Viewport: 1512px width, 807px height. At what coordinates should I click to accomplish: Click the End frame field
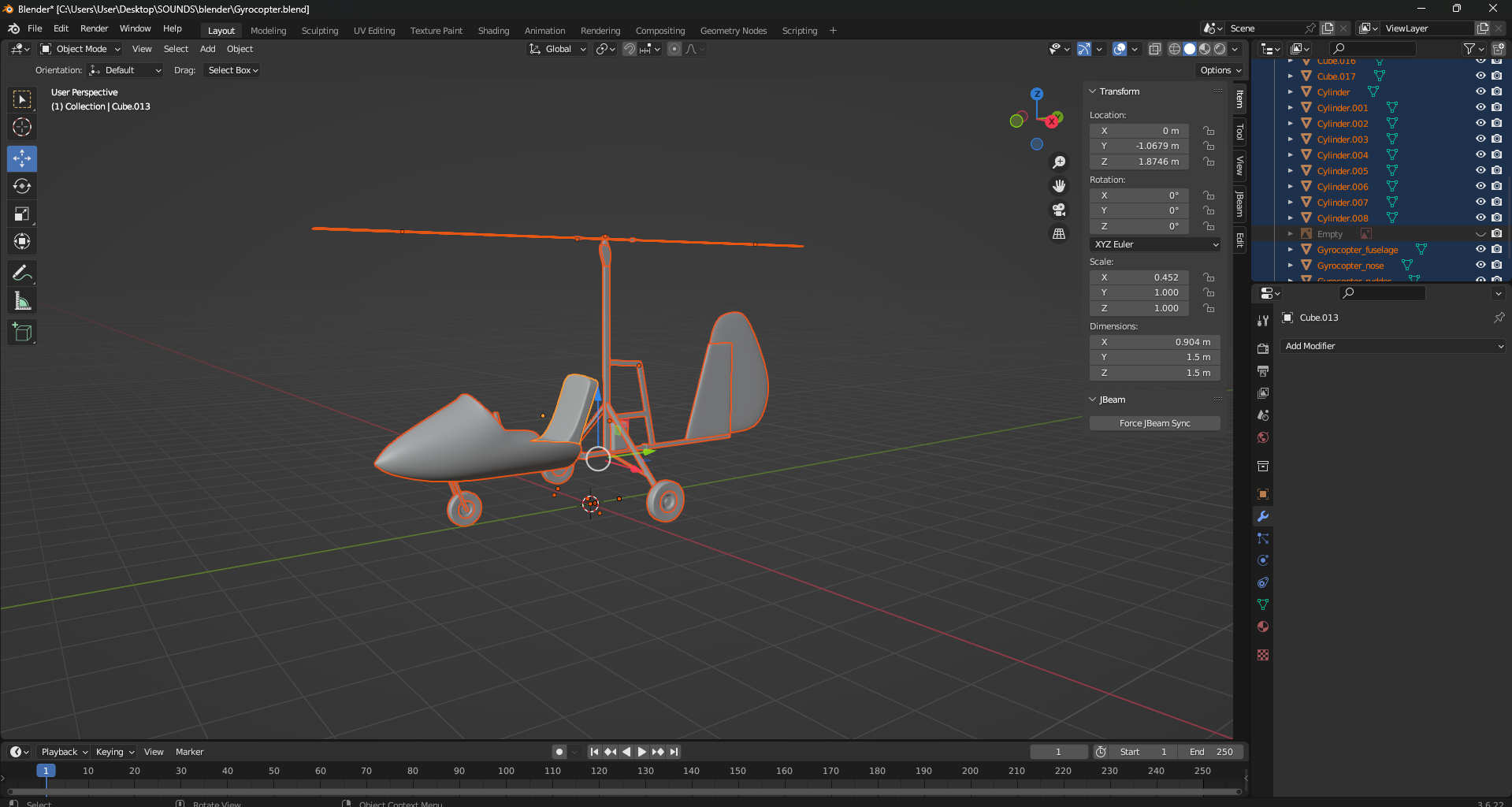1212,752
